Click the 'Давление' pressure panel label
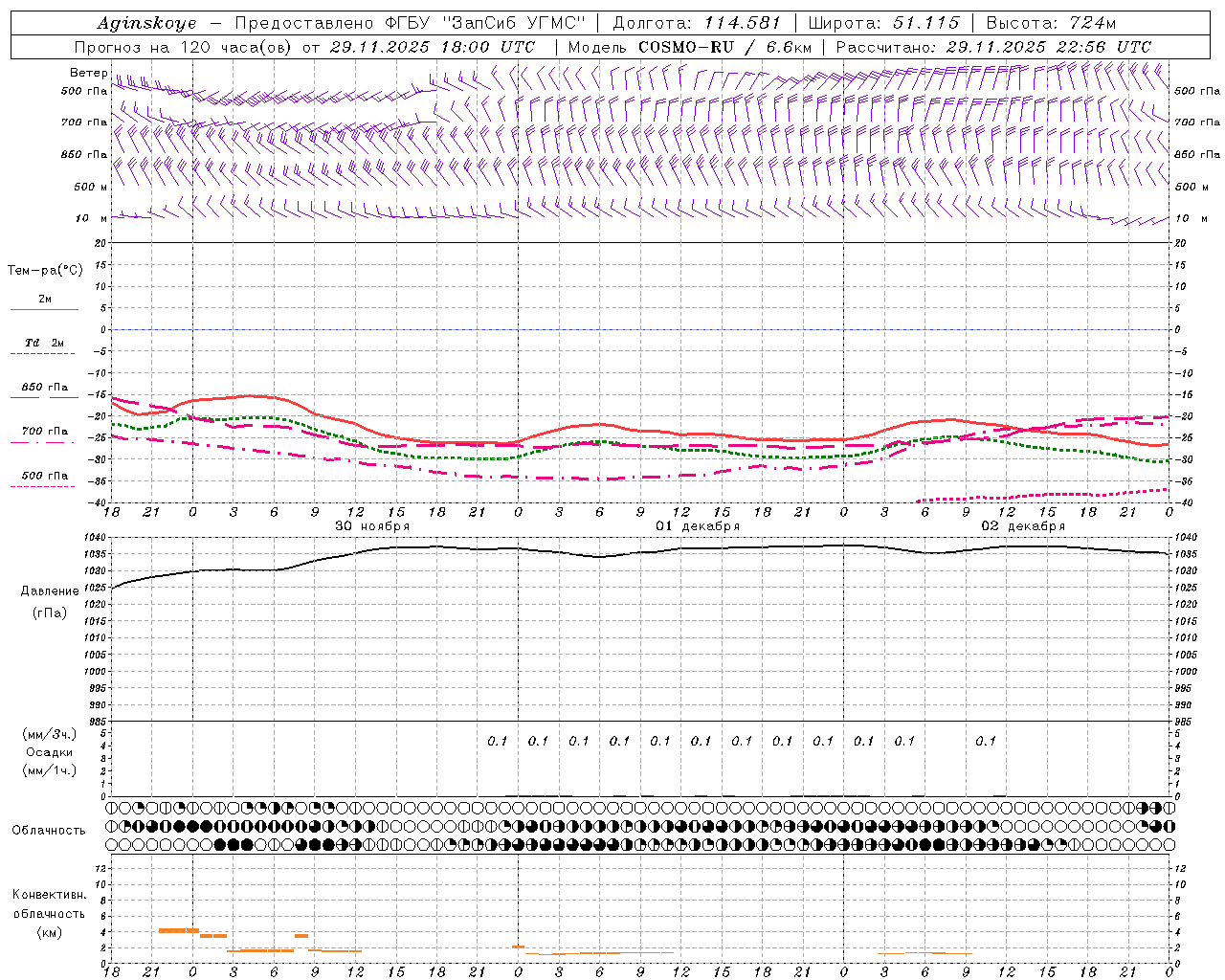 (50, 591)
